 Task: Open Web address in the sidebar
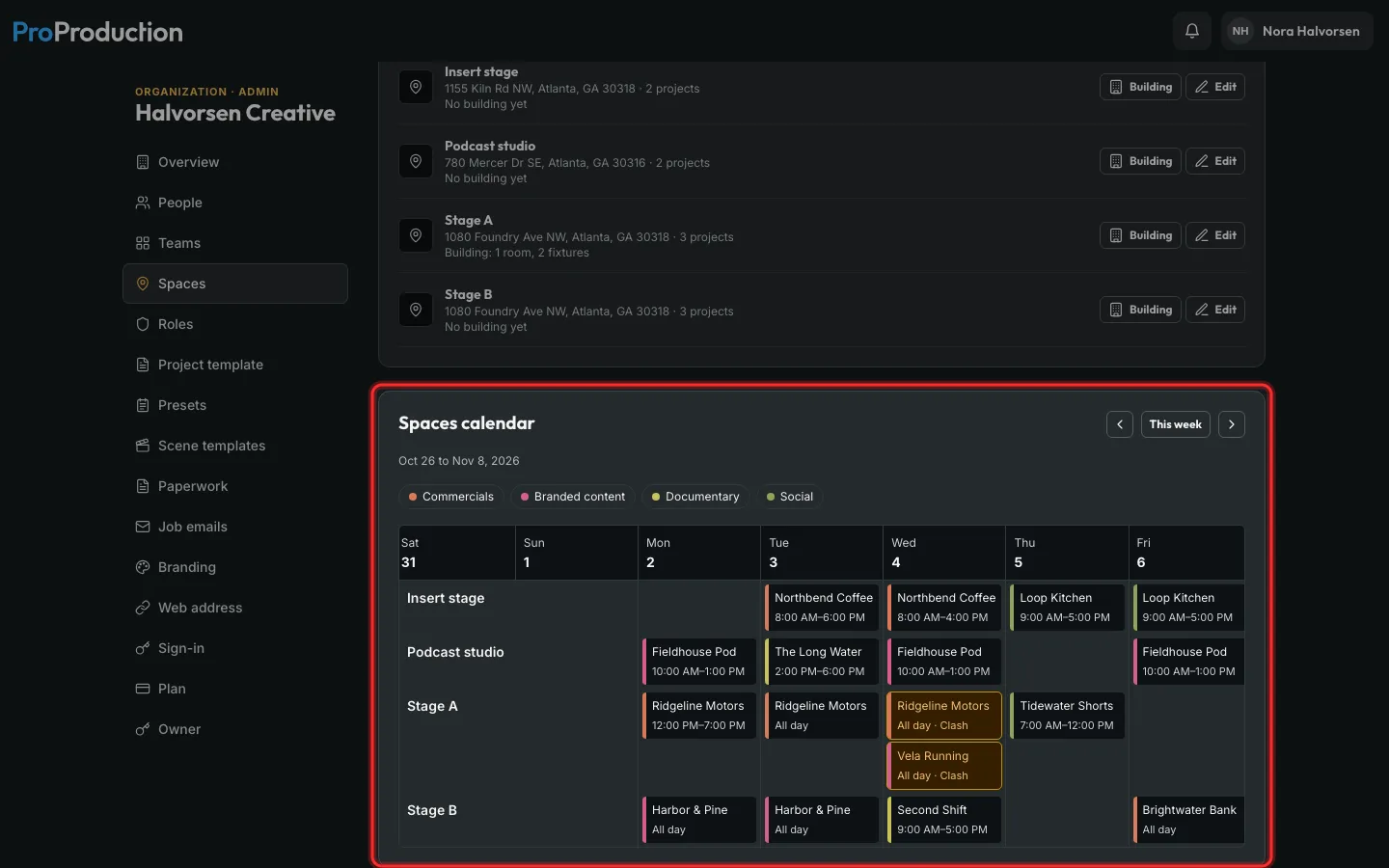tap(235, 608)
